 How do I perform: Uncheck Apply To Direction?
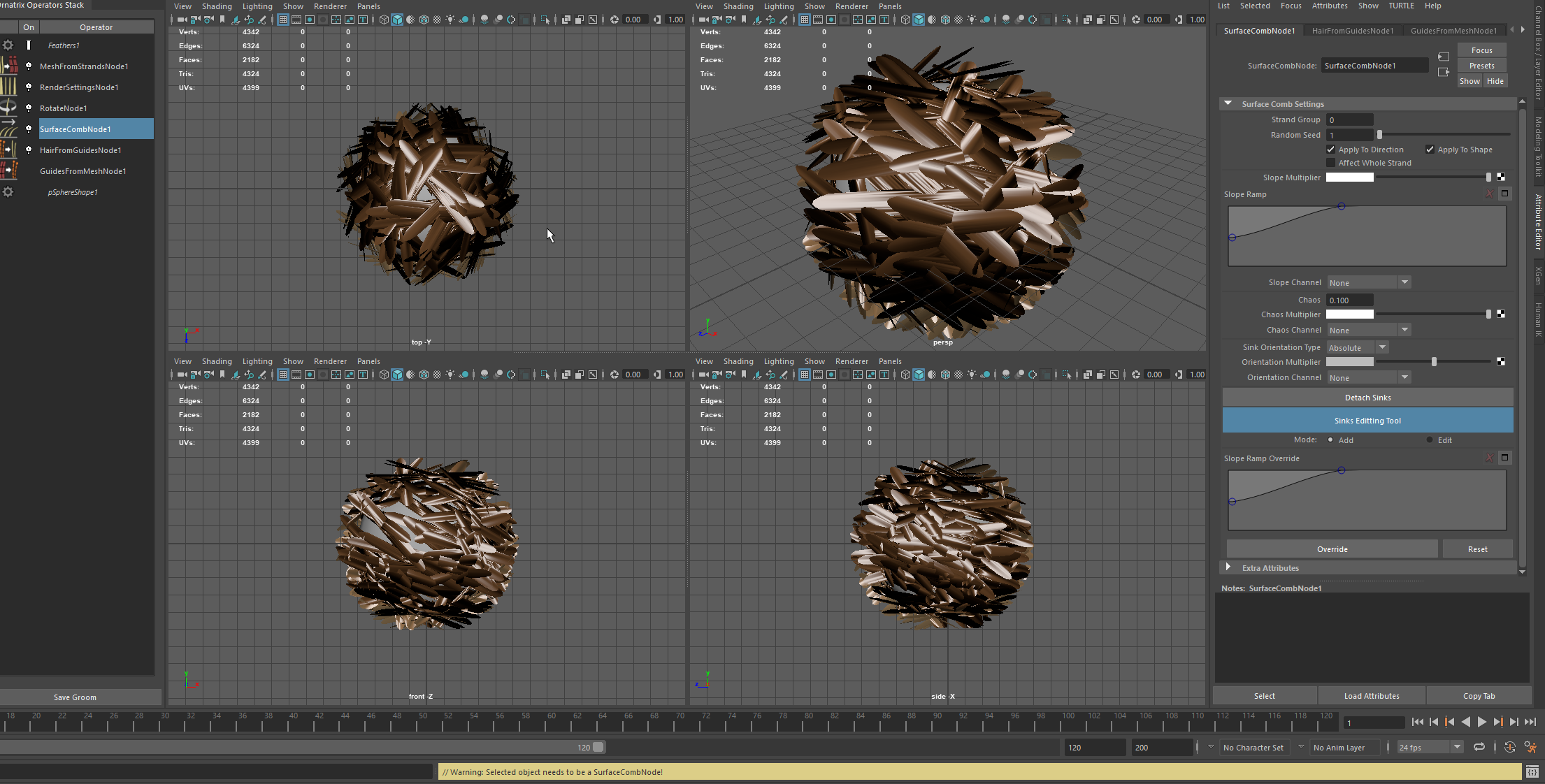coord(1331,150)
